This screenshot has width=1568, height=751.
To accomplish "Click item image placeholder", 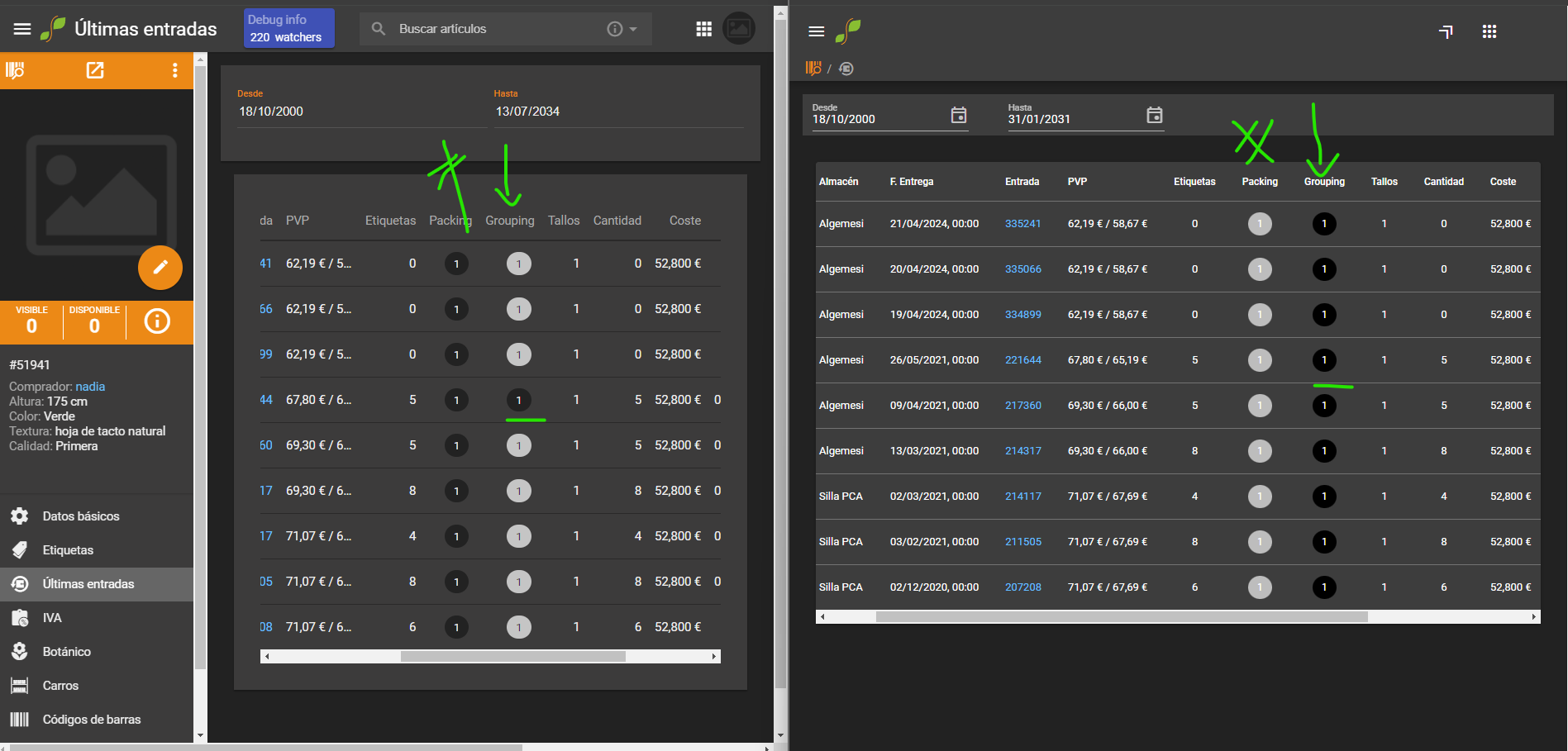I will tap(102, 195).
